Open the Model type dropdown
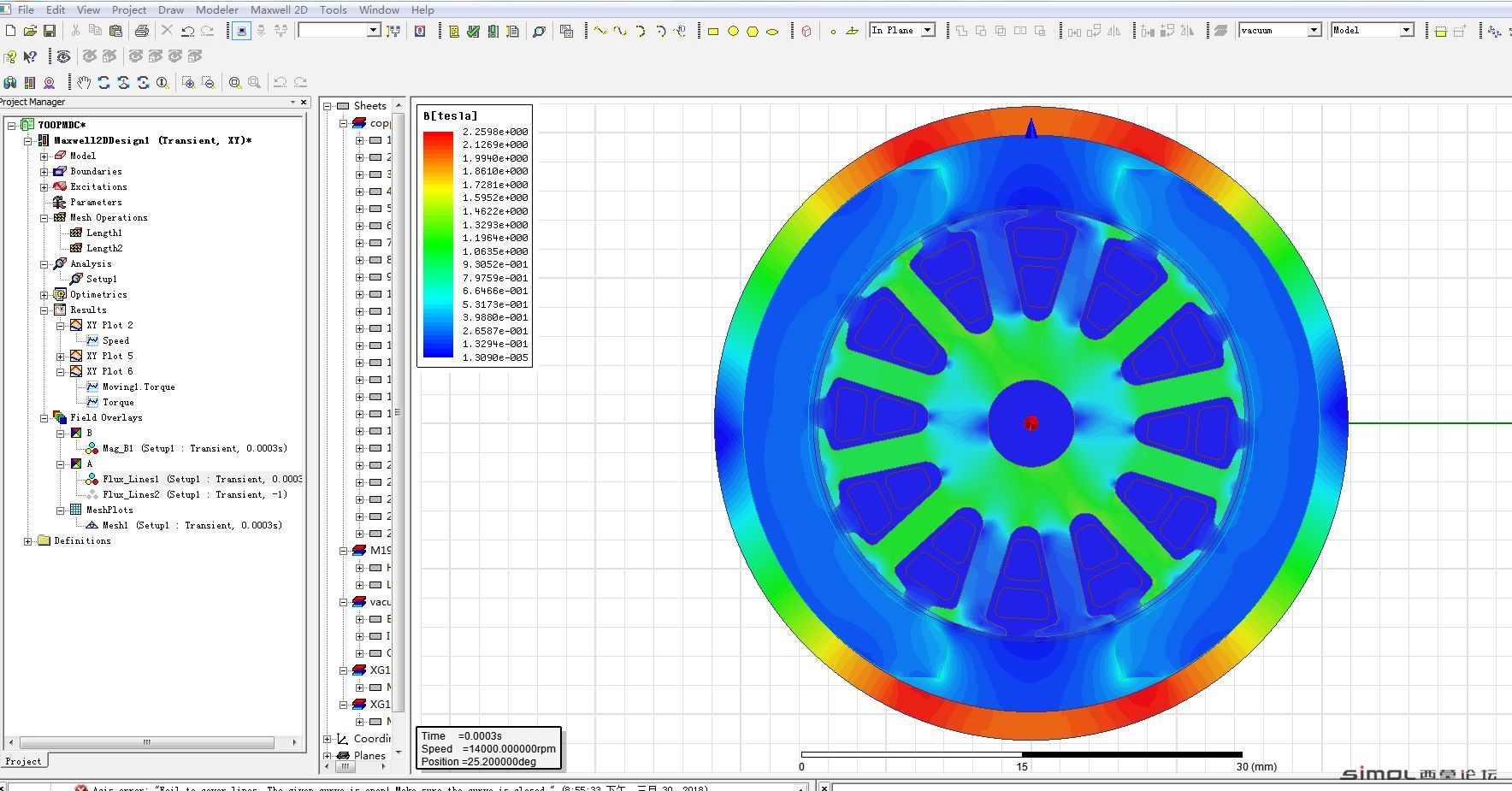The width and height of the screenshot is (1512, 791). pos(1406,30)
